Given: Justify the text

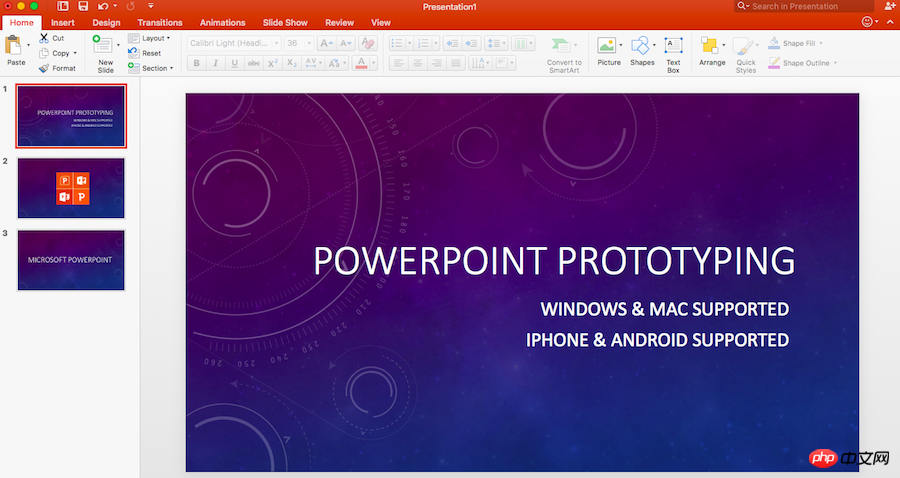Looking at the screenshot, I should click(x=456, y=63).
